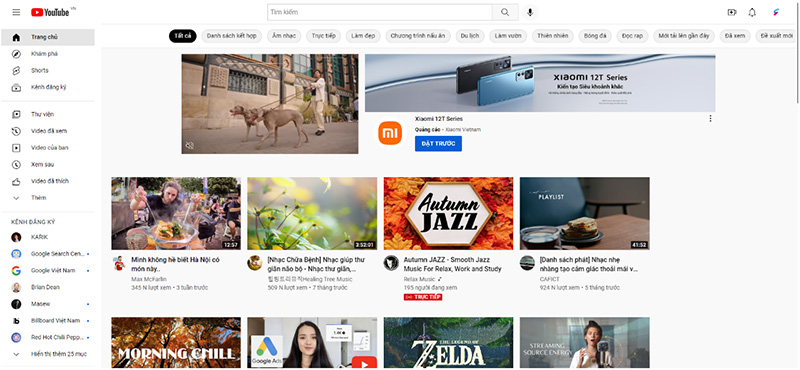Screen dimensions: 800x370
Task: Select the Âm nhạc filter chip
Action: point(284,36)
